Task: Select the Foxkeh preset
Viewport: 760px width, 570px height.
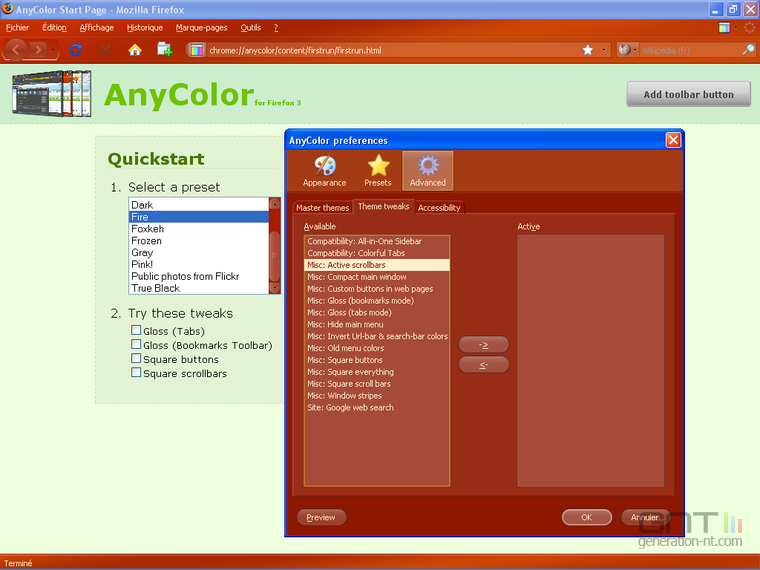Action: [199, 229]
